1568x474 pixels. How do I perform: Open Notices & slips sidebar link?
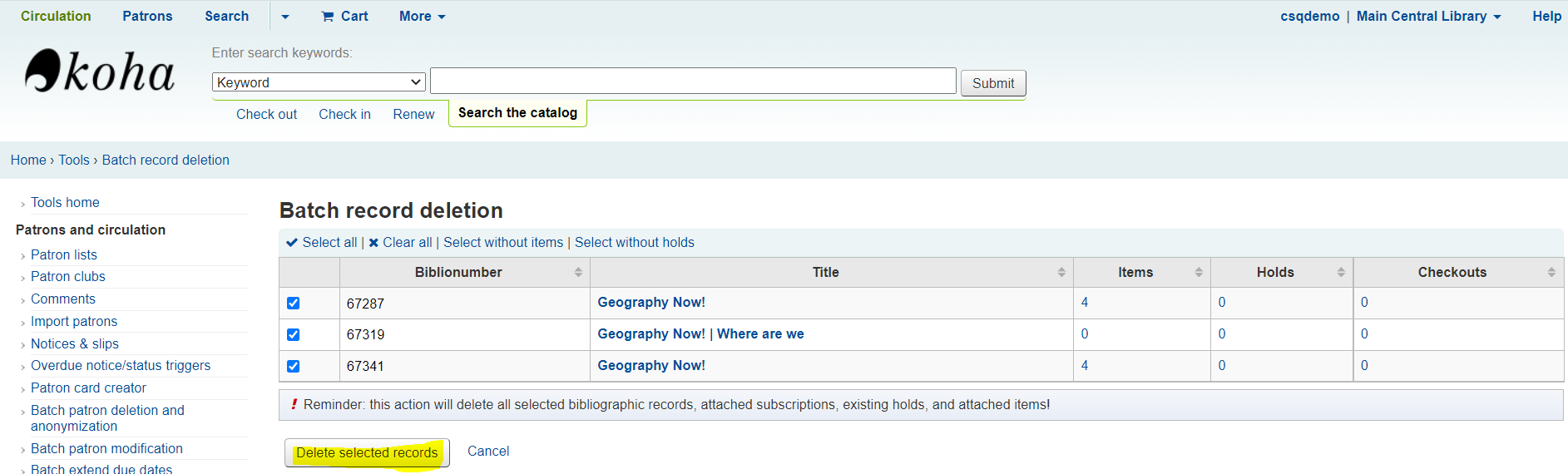pyautogui.click(x=75, y=343)
